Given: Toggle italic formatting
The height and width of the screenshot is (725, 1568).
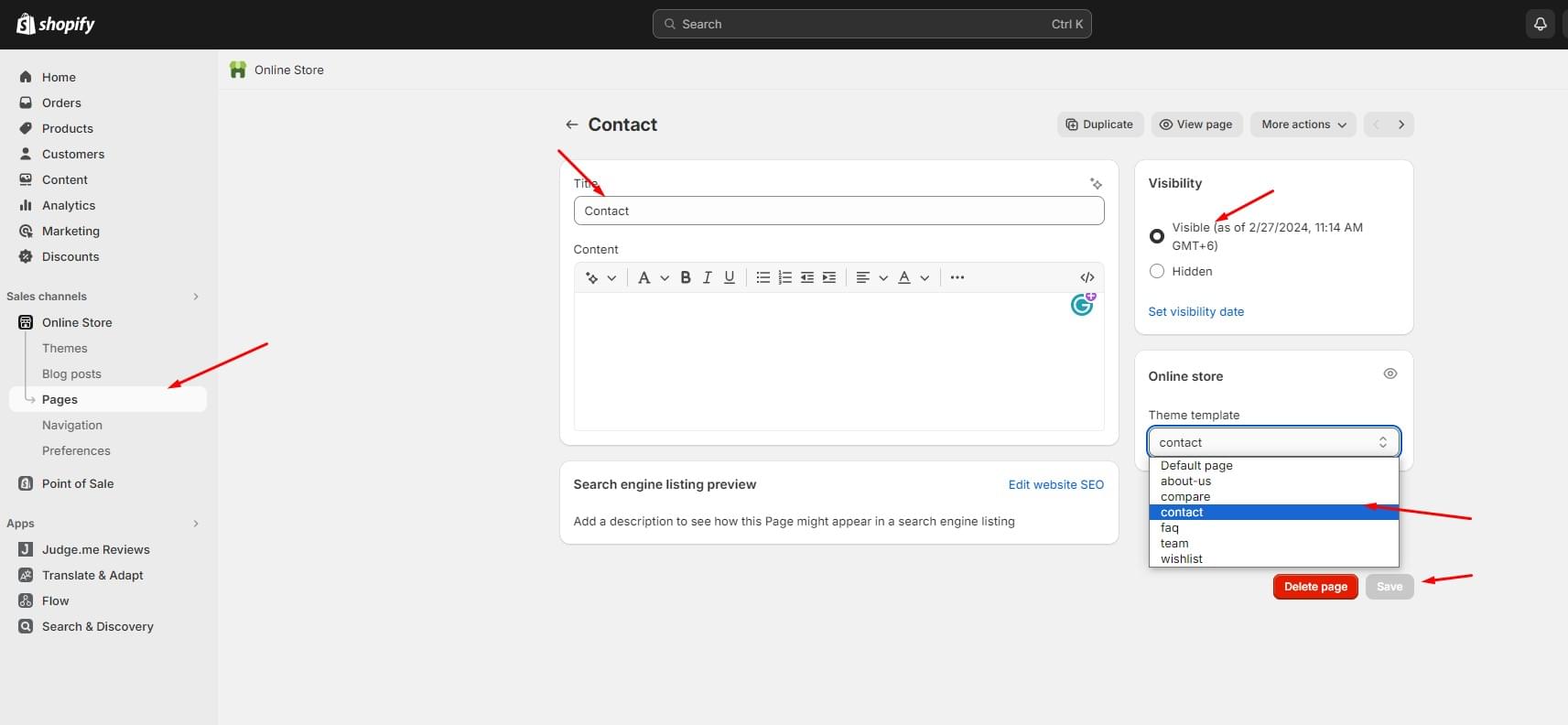Looking at the screenshot, I should point(707,277).
